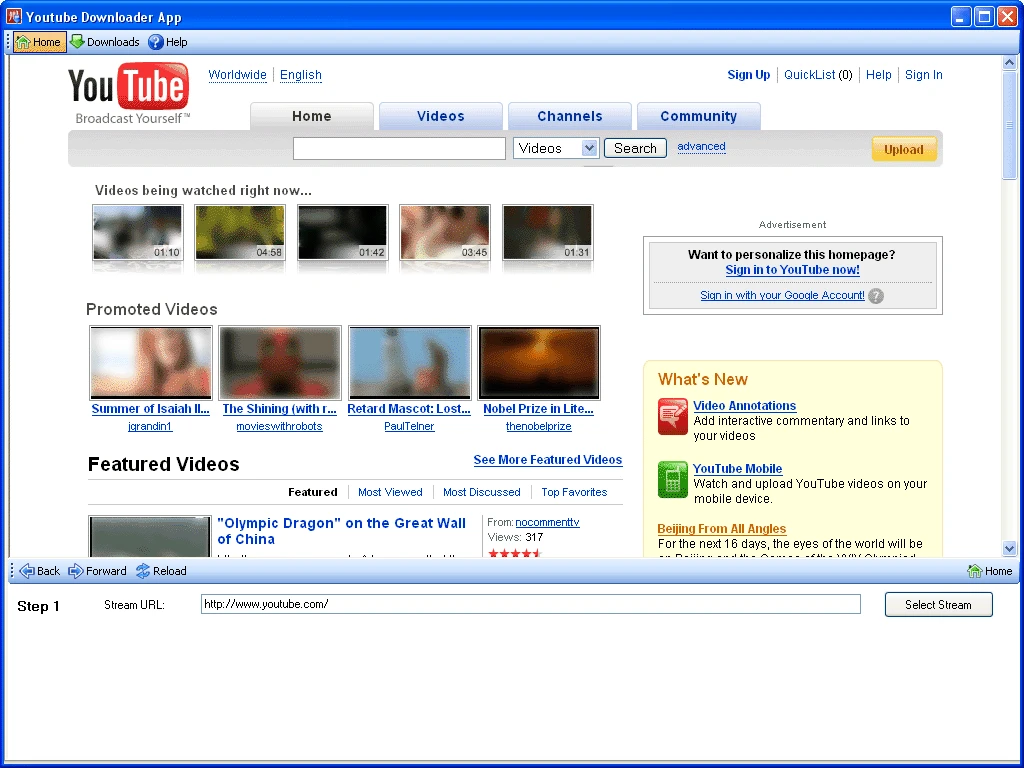
Task: Click the Google Account help question icon
Action: pyautogui.click(x=876, y=296)
